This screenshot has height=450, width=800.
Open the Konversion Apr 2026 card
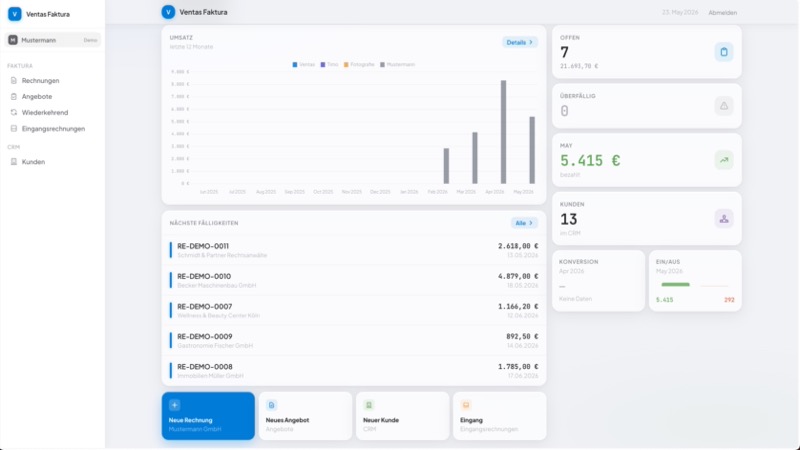tap(598, 281)
